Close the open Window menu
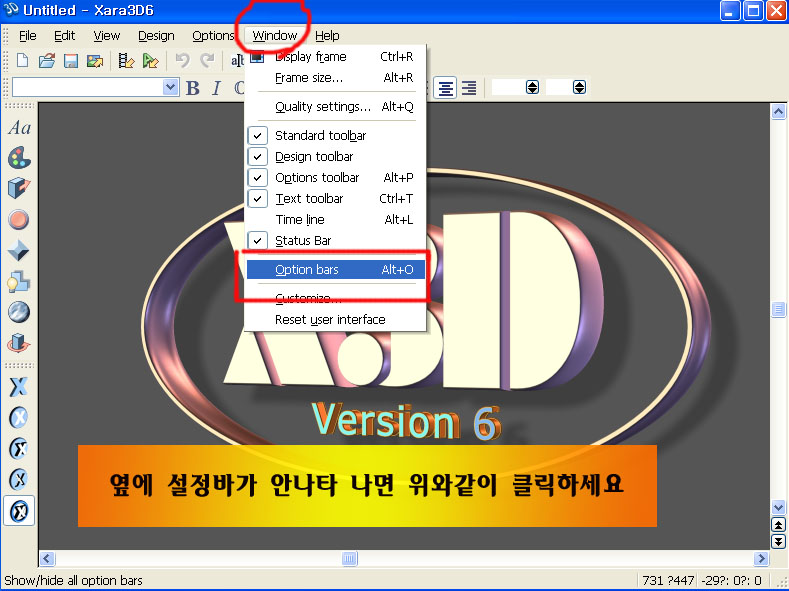This screenshot has width=789, height=591. tap(275, 36)
